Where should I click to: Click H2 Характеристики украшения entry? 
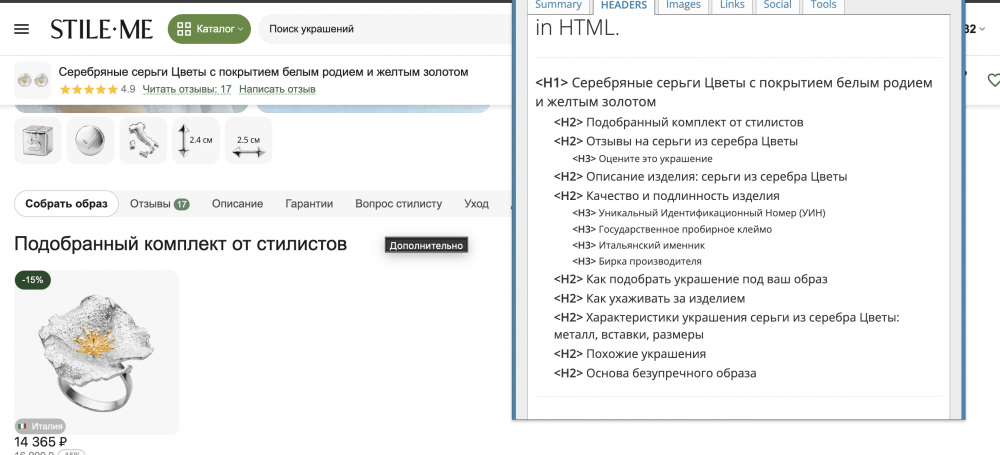pos(726,326)
